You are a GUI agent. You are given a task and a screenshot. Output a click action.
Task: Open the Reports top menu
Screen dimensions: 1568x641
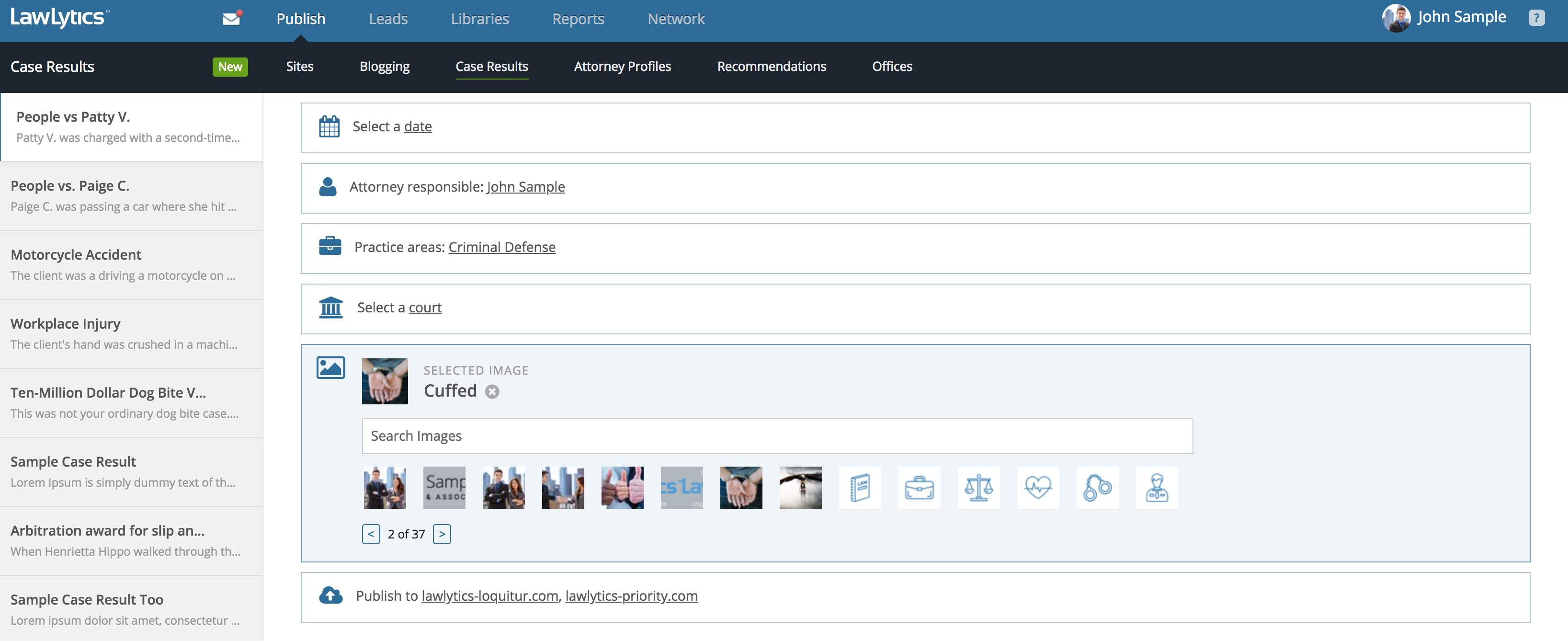tap(578, 19)
